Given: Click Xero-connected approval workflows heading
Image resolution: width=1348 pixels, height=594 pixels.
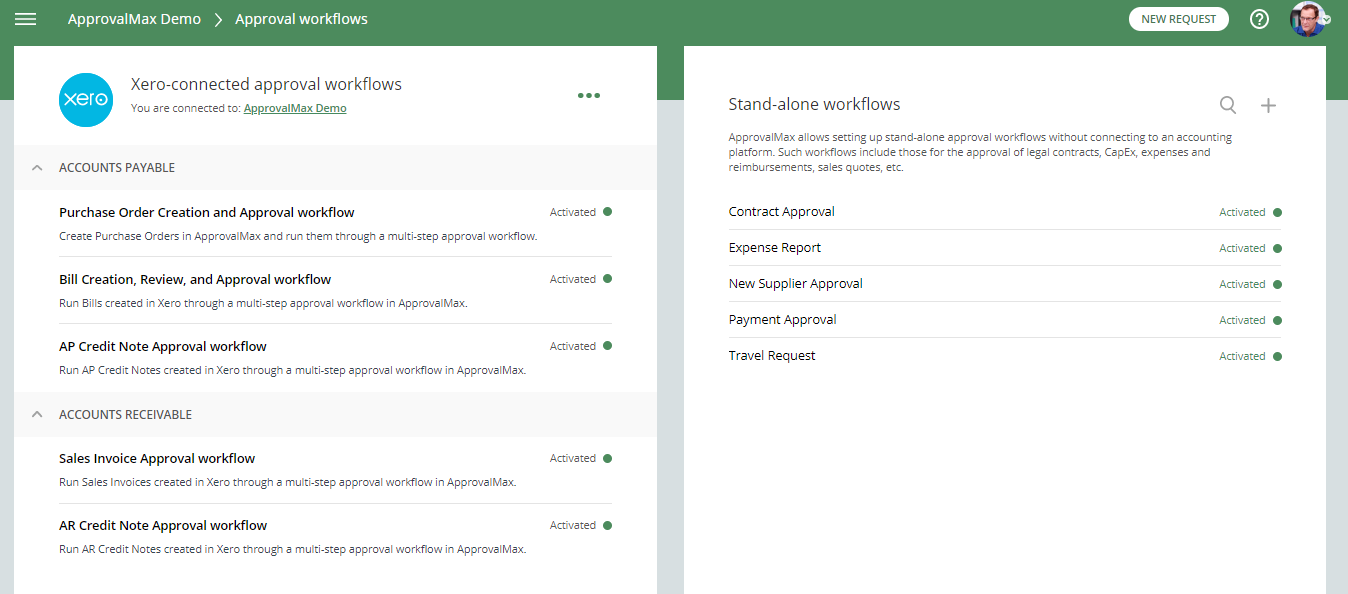Looking at the screenshot, I should [266, 85].
